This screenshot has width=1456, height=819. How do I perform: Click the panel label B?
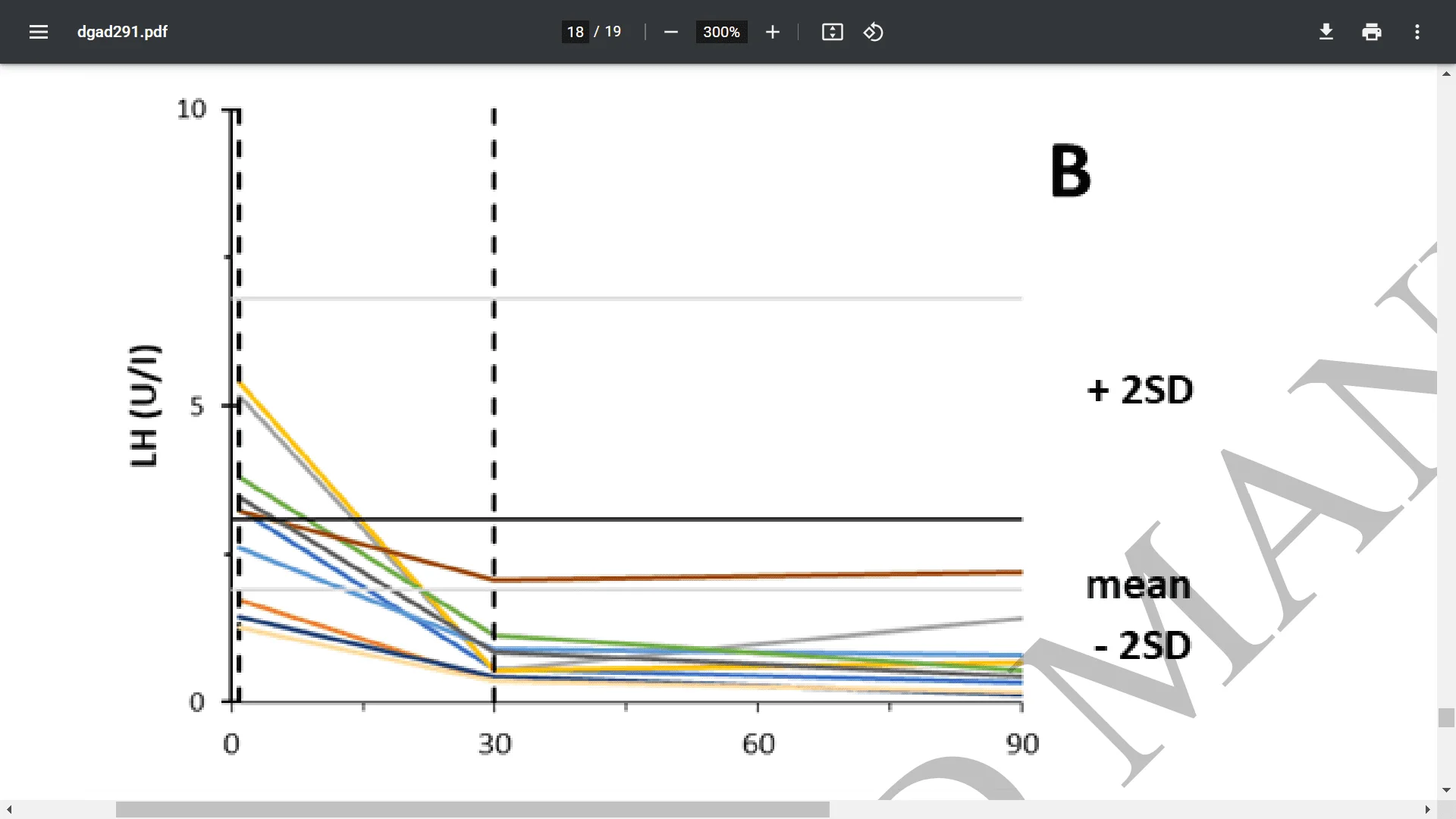(x=1071, y=171)
